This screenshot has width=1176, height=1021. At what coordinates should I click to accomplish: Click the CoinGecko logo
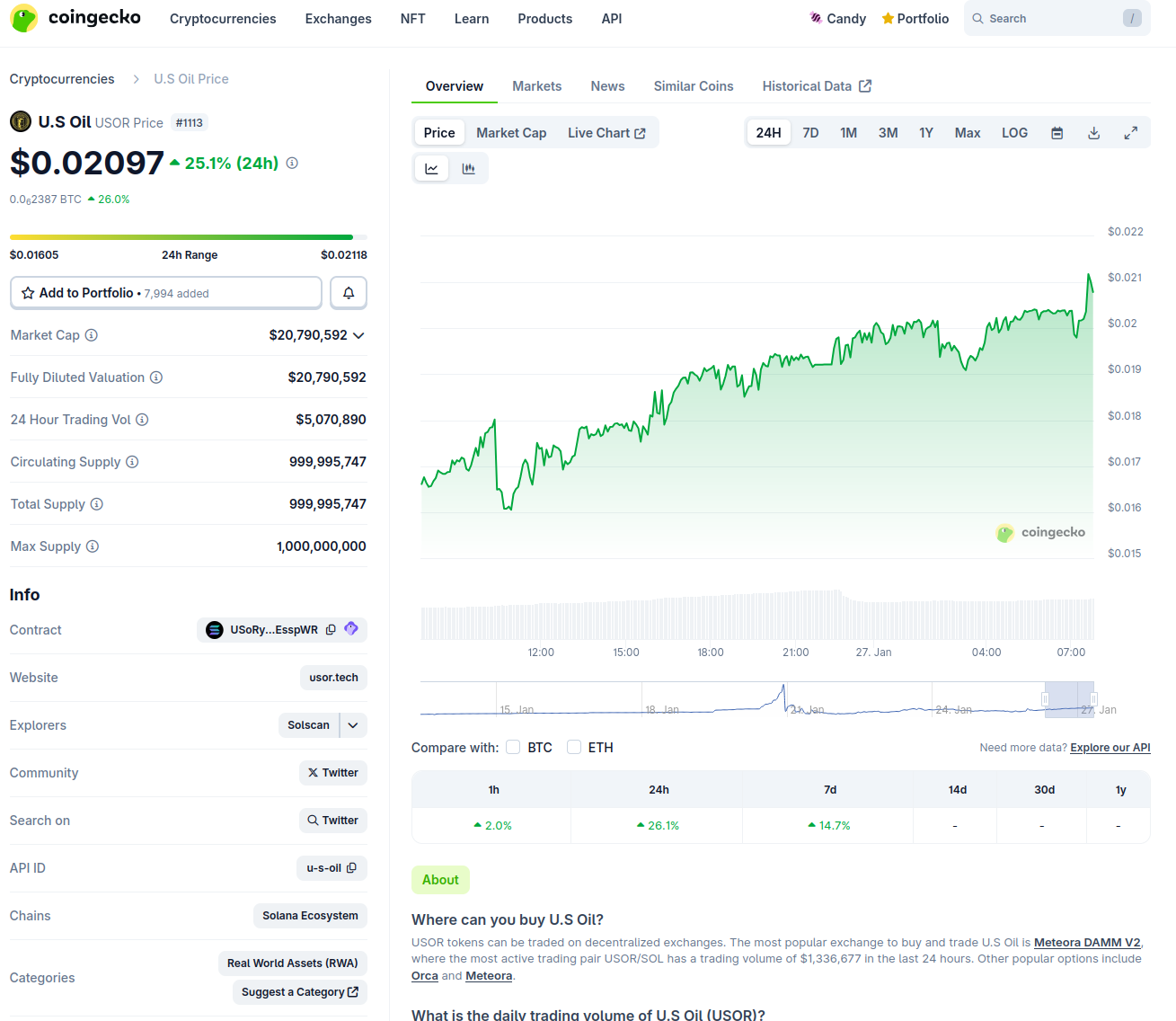tap(75, 18)
